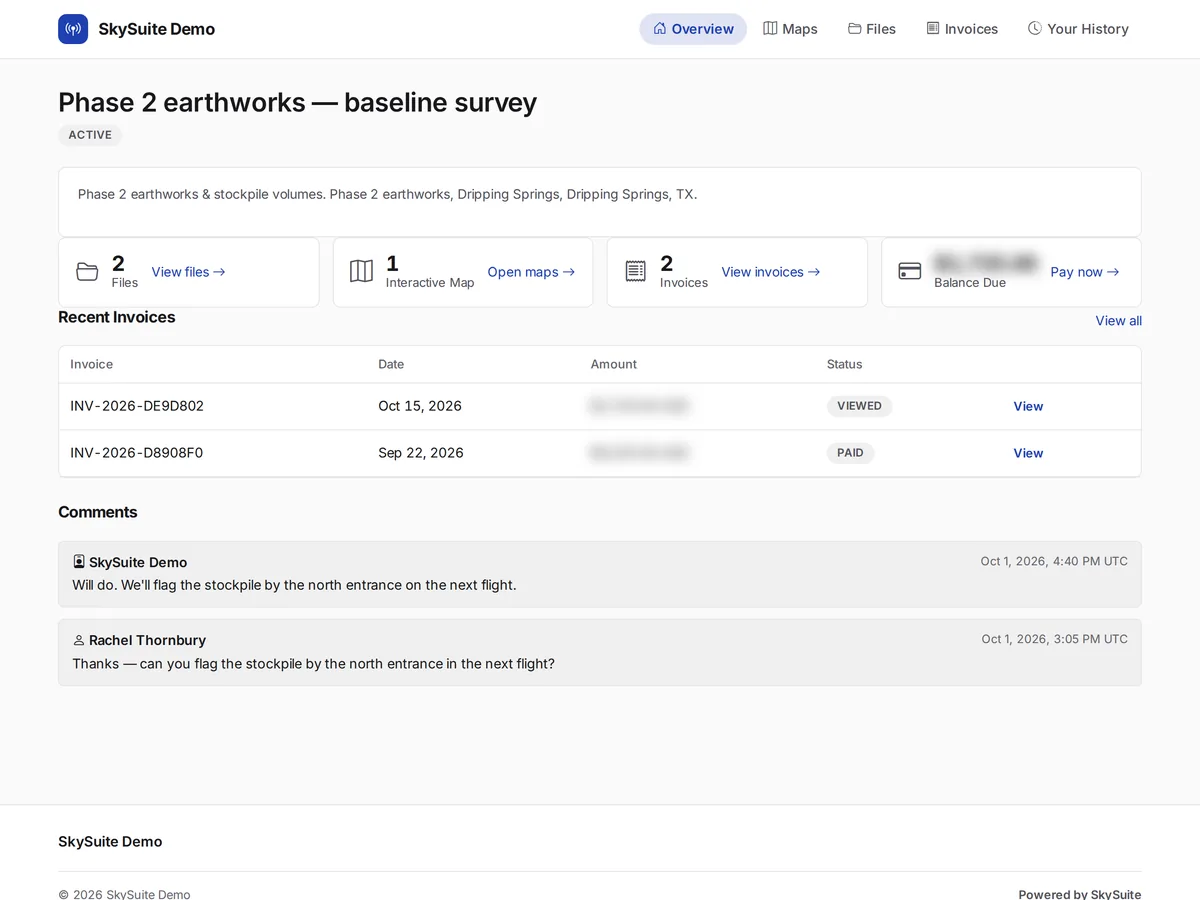The height and width of the screenshot is (900, 1200).
Task: Select invoice number INV-2026-D8908F0 text
Action: (x=137, y=453)
